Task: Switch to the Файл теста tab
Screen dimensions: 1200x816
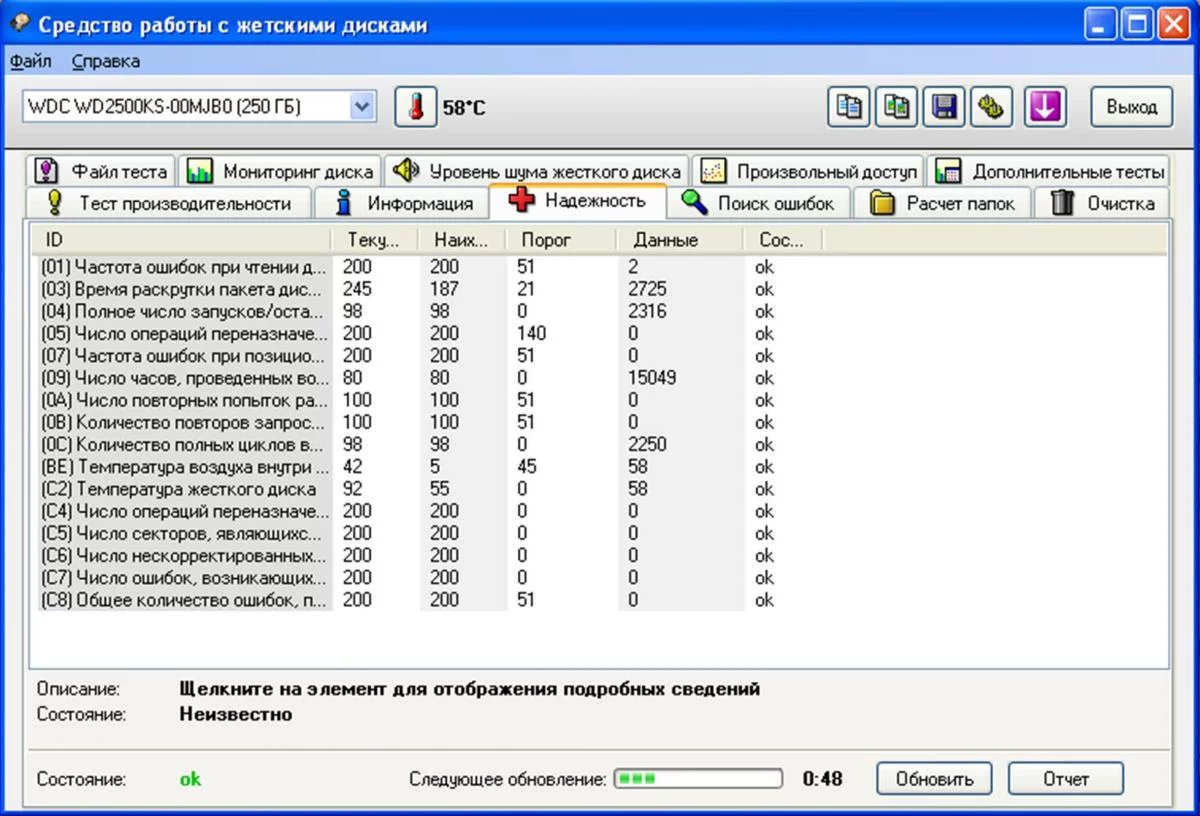Action: click(x=101, y=171)
